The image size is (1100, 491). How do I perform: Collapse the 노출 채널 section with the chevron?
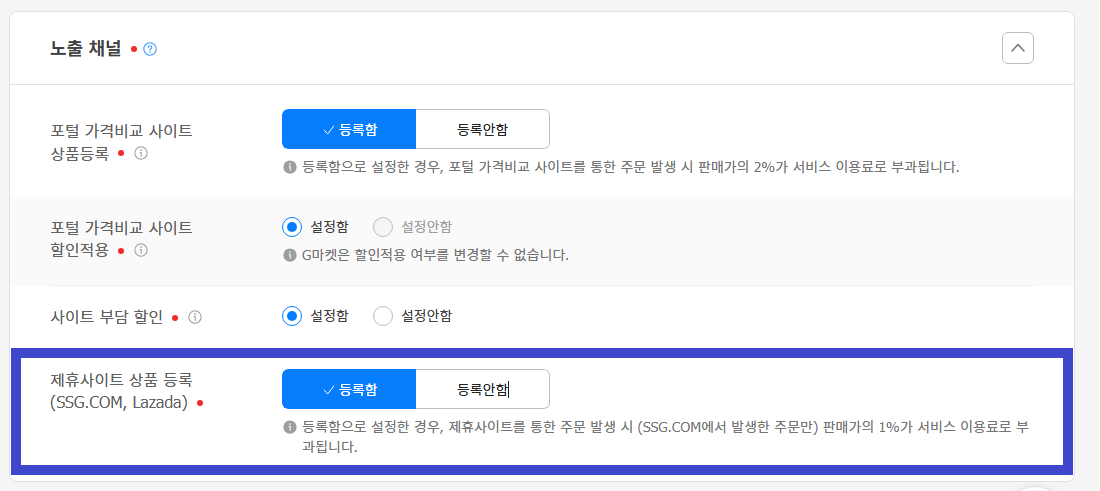coord(1017,47)
